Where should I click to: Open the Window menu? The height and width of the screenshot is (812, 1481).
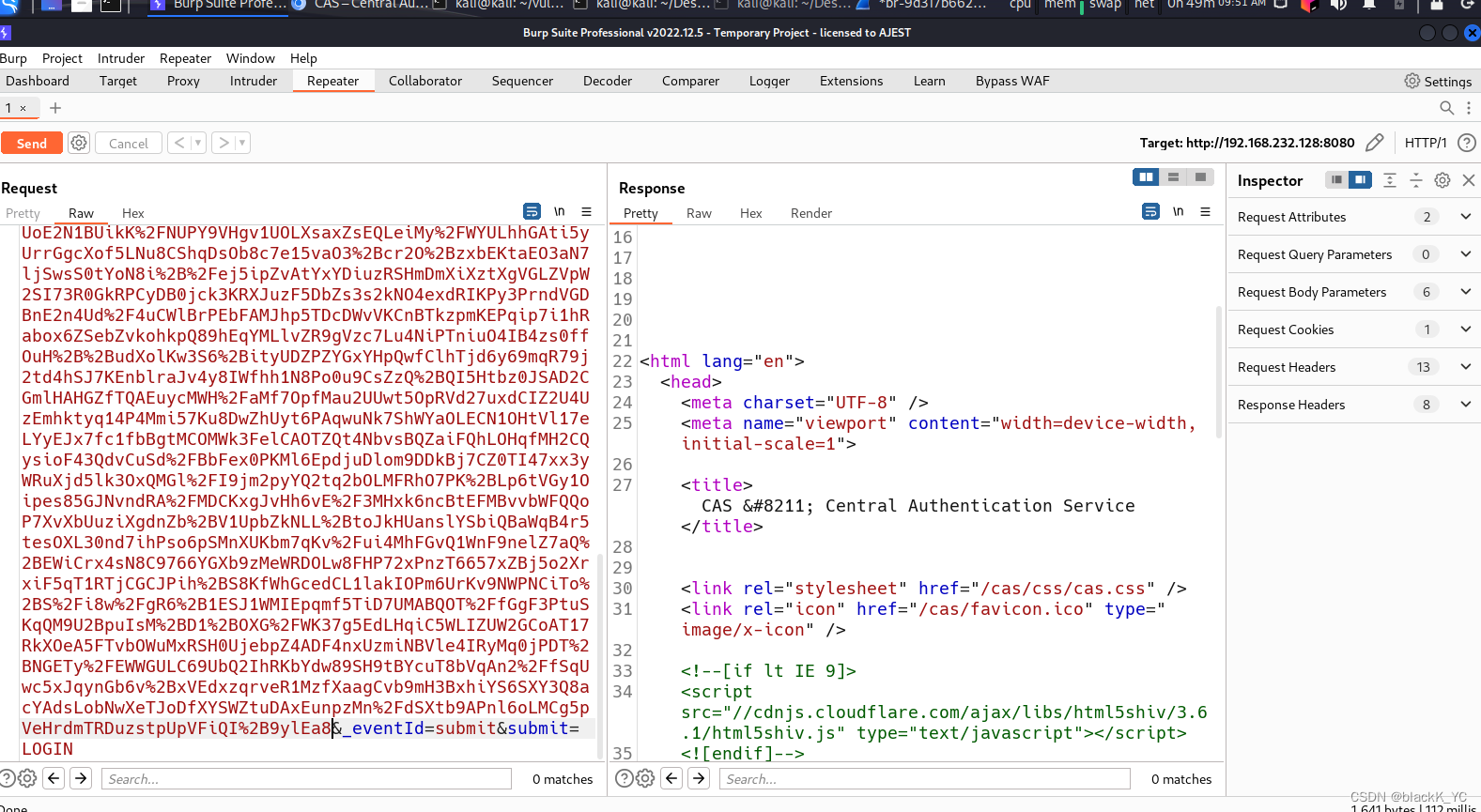tap(251, 58)
